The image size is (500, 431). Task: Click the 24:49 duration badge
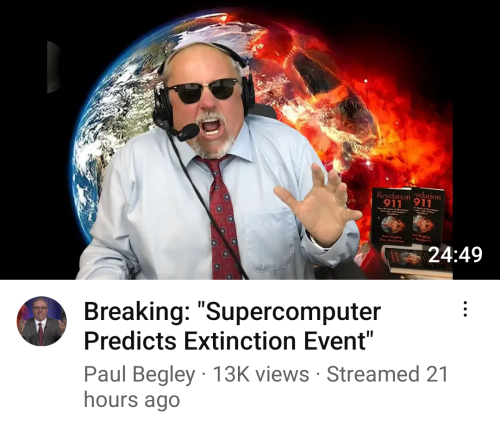[x=455, y=255]
